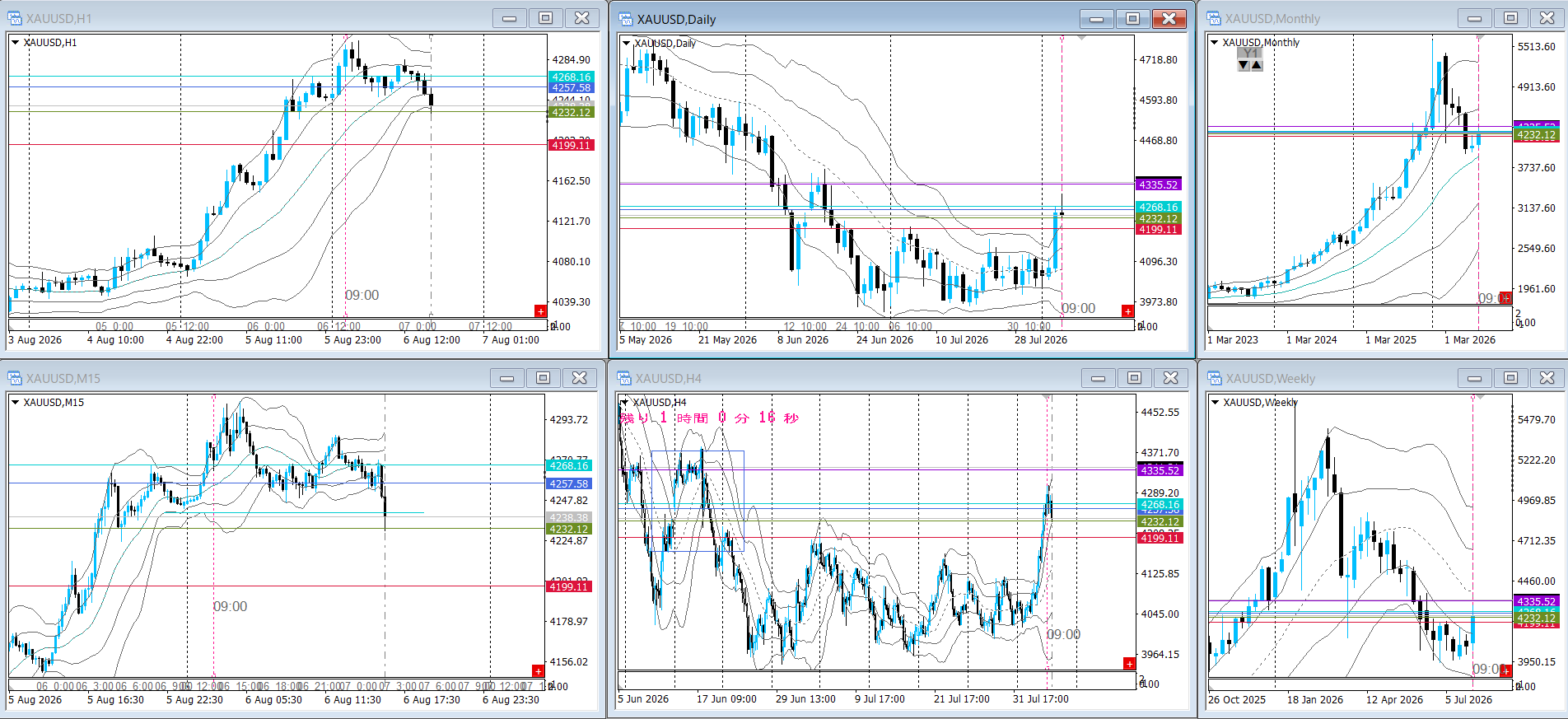Click the up arrow under Y1 in Monthly chart
1568x719 pixels.
[1256, 65]
